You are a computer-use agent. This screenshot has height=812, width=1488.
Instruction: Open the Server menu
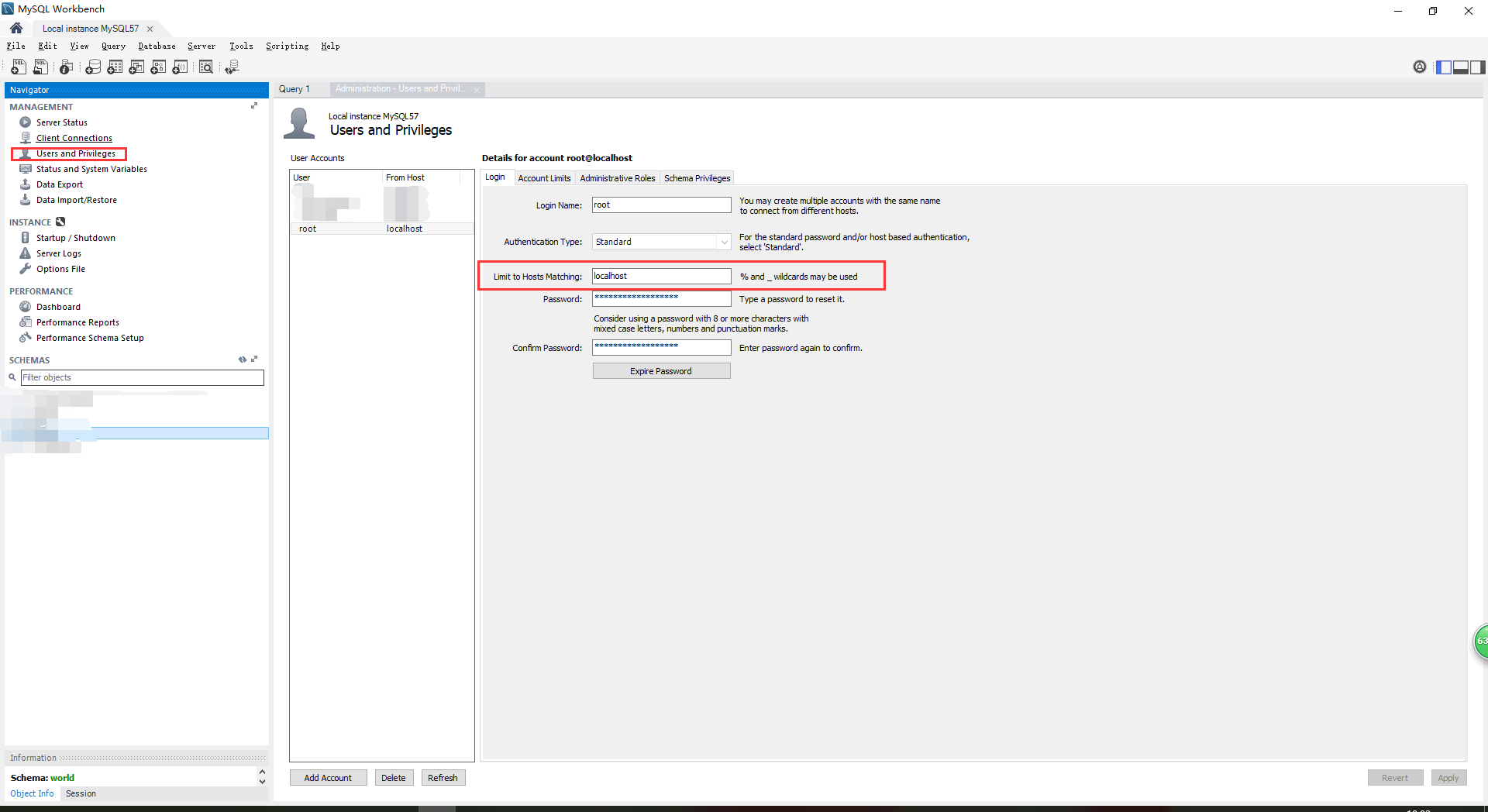[201, 46]
